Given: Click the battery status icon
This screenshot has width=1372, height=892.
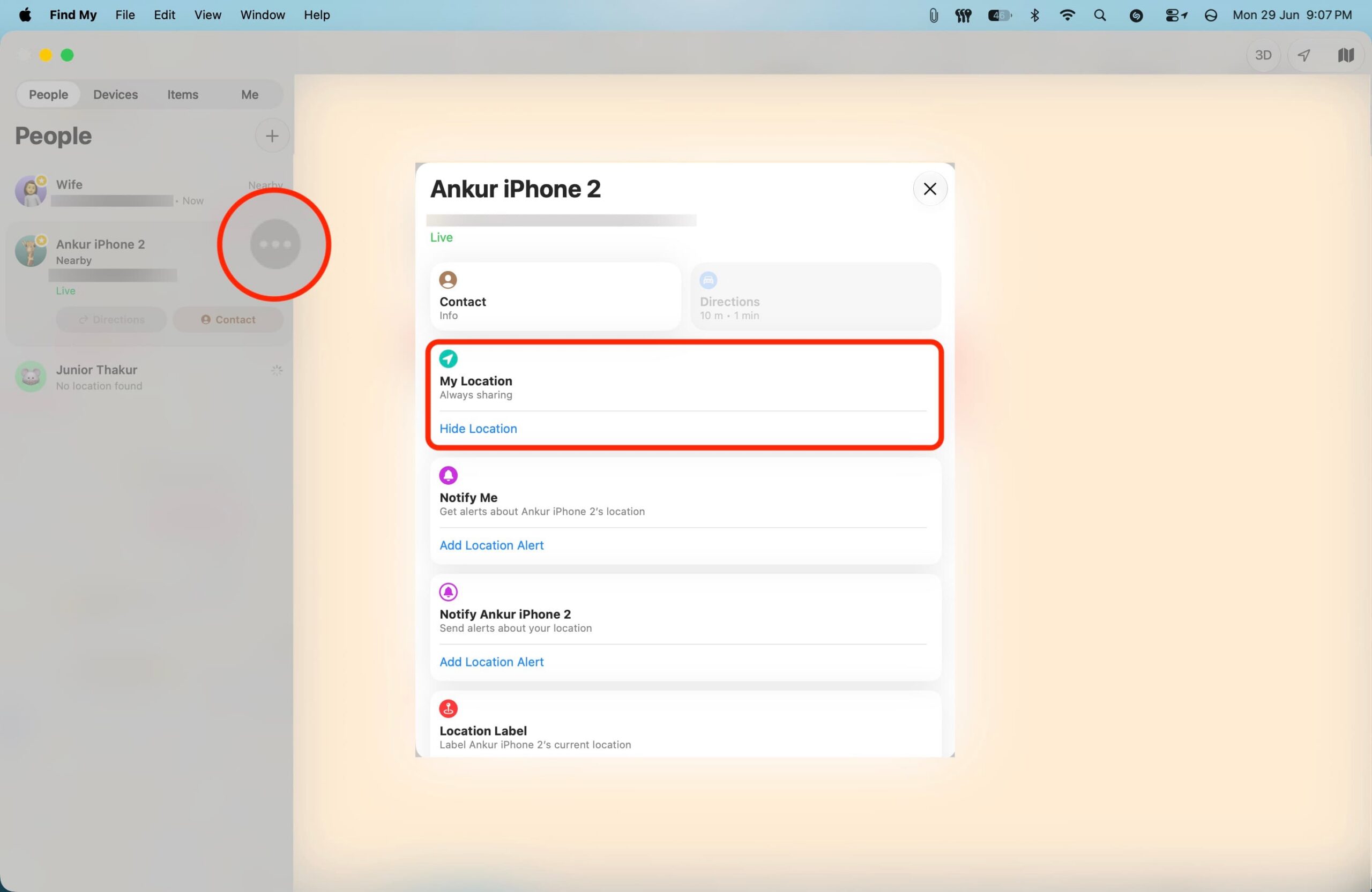Looking at the screenshot, I should click(1000, 16).
